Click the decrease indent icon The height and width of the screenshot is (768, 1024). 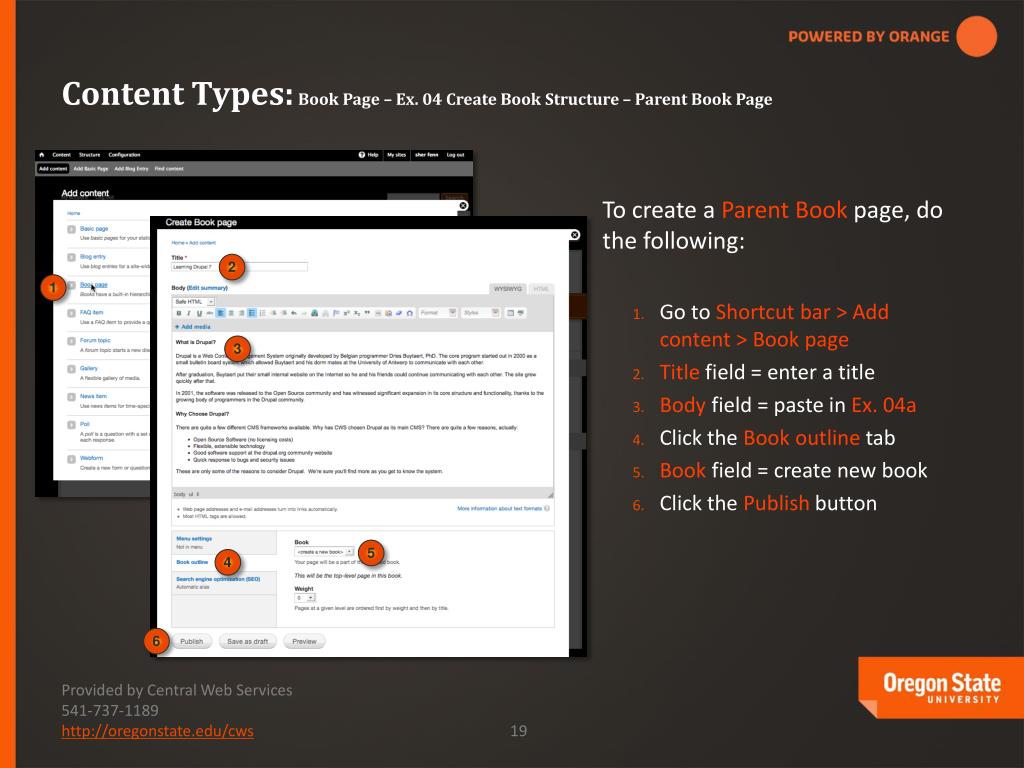coord(274,313)
